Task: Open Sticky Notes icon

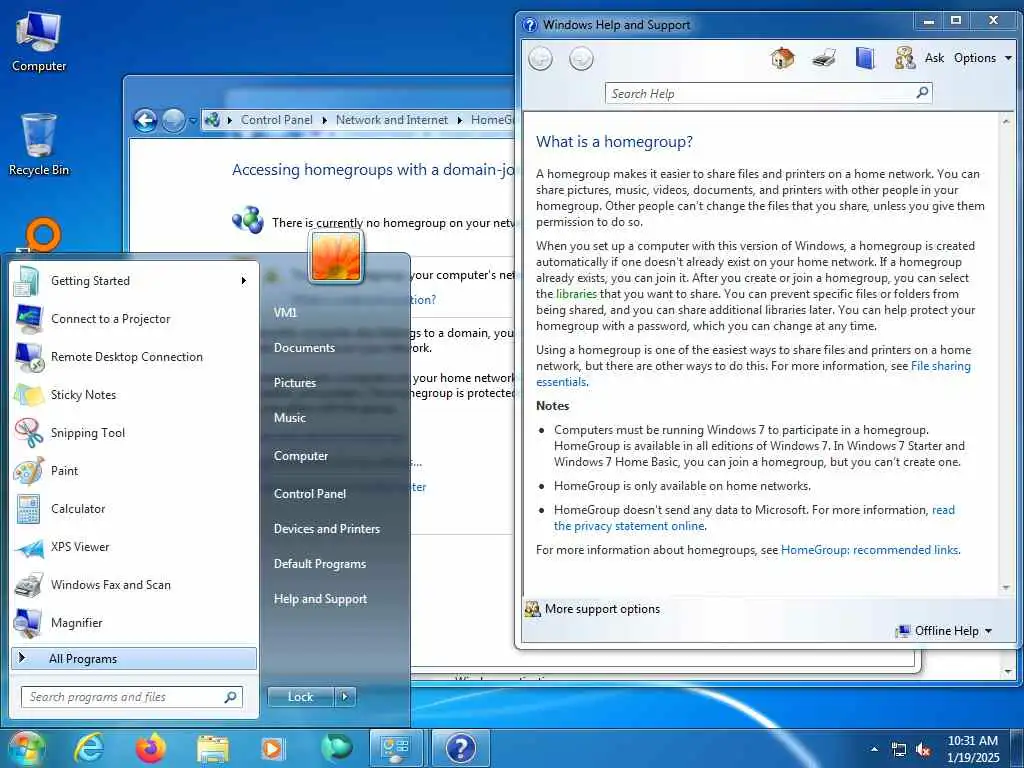Action: click(x=29, y=395)
